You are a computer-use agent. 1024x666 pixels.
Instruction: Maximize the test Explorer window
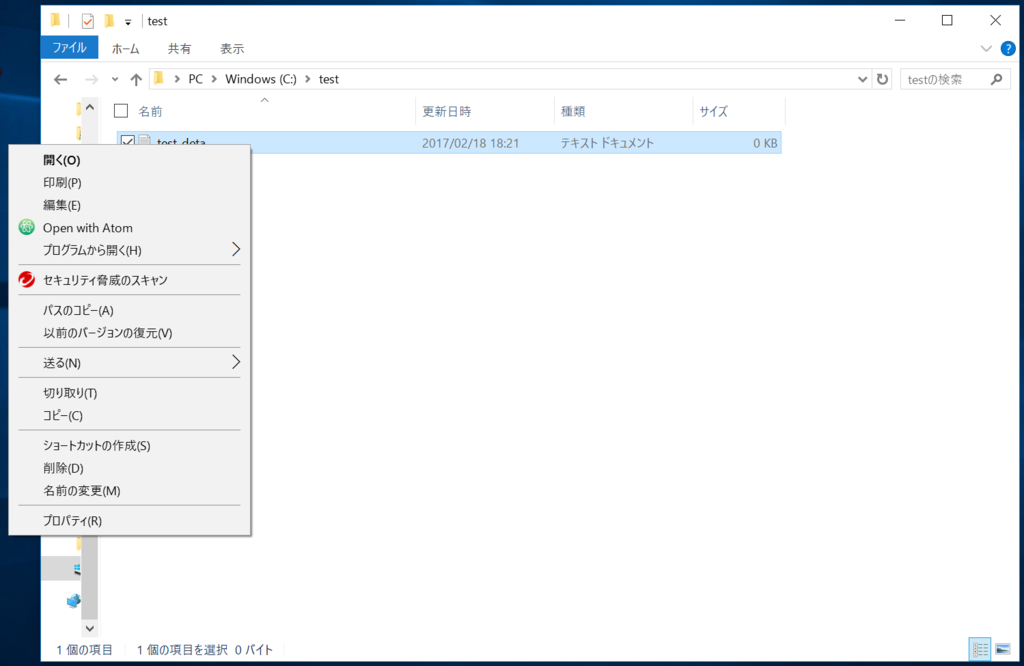click(947, 21)
